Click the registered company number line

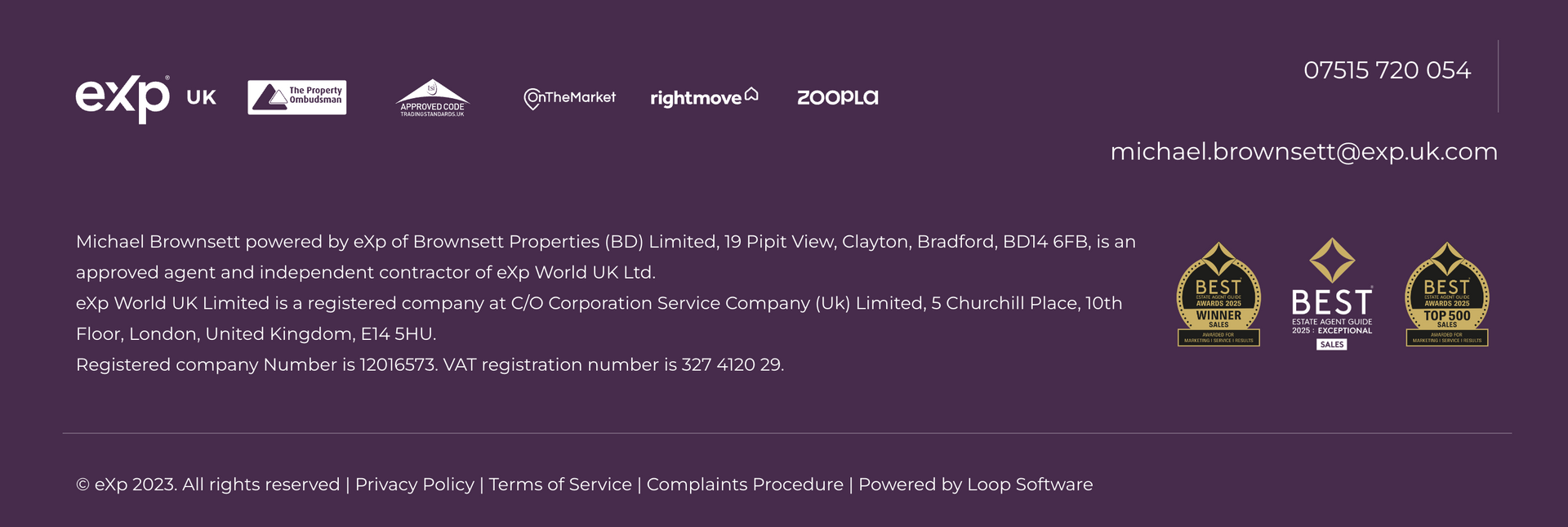click(430, 364)
